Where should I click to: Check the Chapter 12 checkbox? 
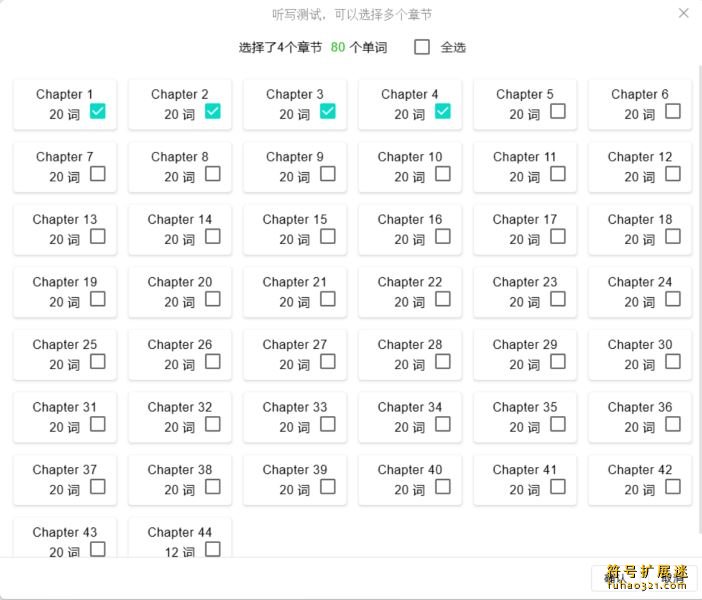[x=673, y=174]
